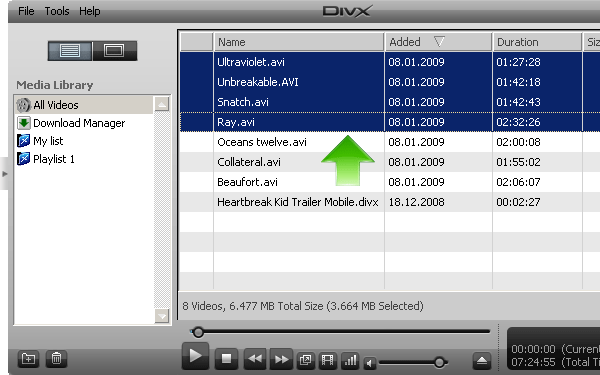Screen dimensions: 600x375
Task: Click the eject/open file button
Action: pyautogui.click(x=482, y=360)
